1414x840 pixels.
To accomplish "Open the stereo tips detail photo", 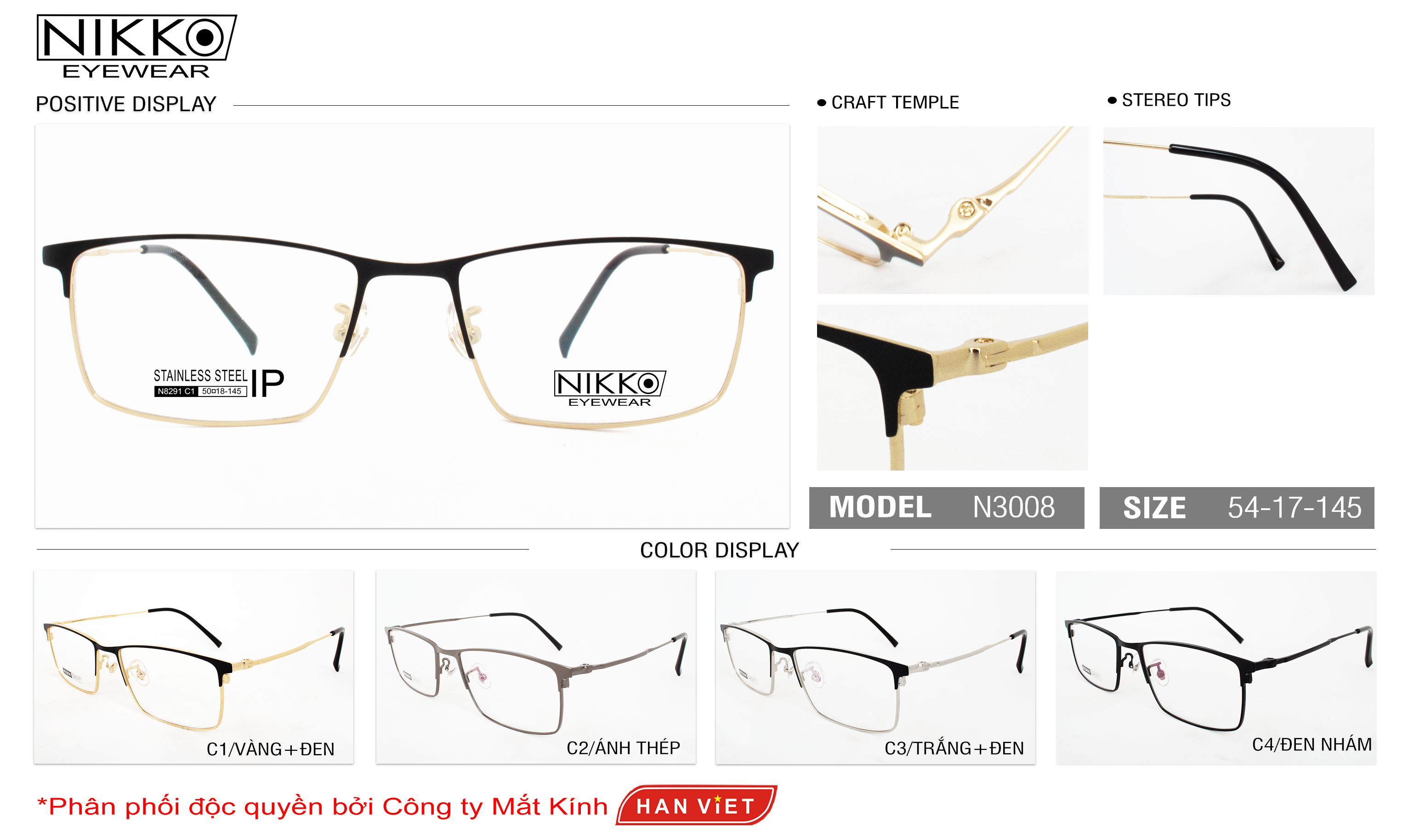I will [x=1238, y=210].
